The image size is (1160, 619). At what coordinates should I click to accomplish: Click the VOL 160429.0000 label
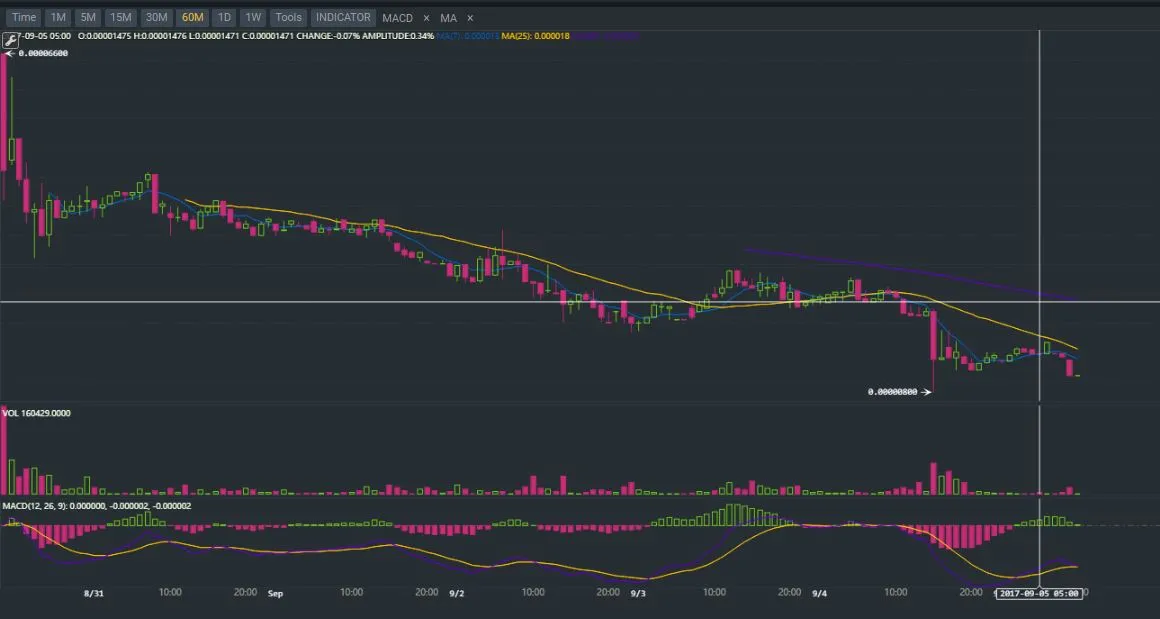pos(36,413)
